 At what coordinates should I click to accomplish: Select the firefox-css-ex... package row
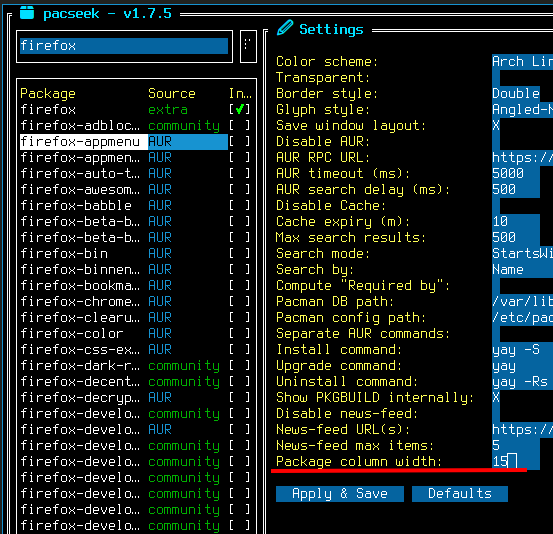[136, 350]
